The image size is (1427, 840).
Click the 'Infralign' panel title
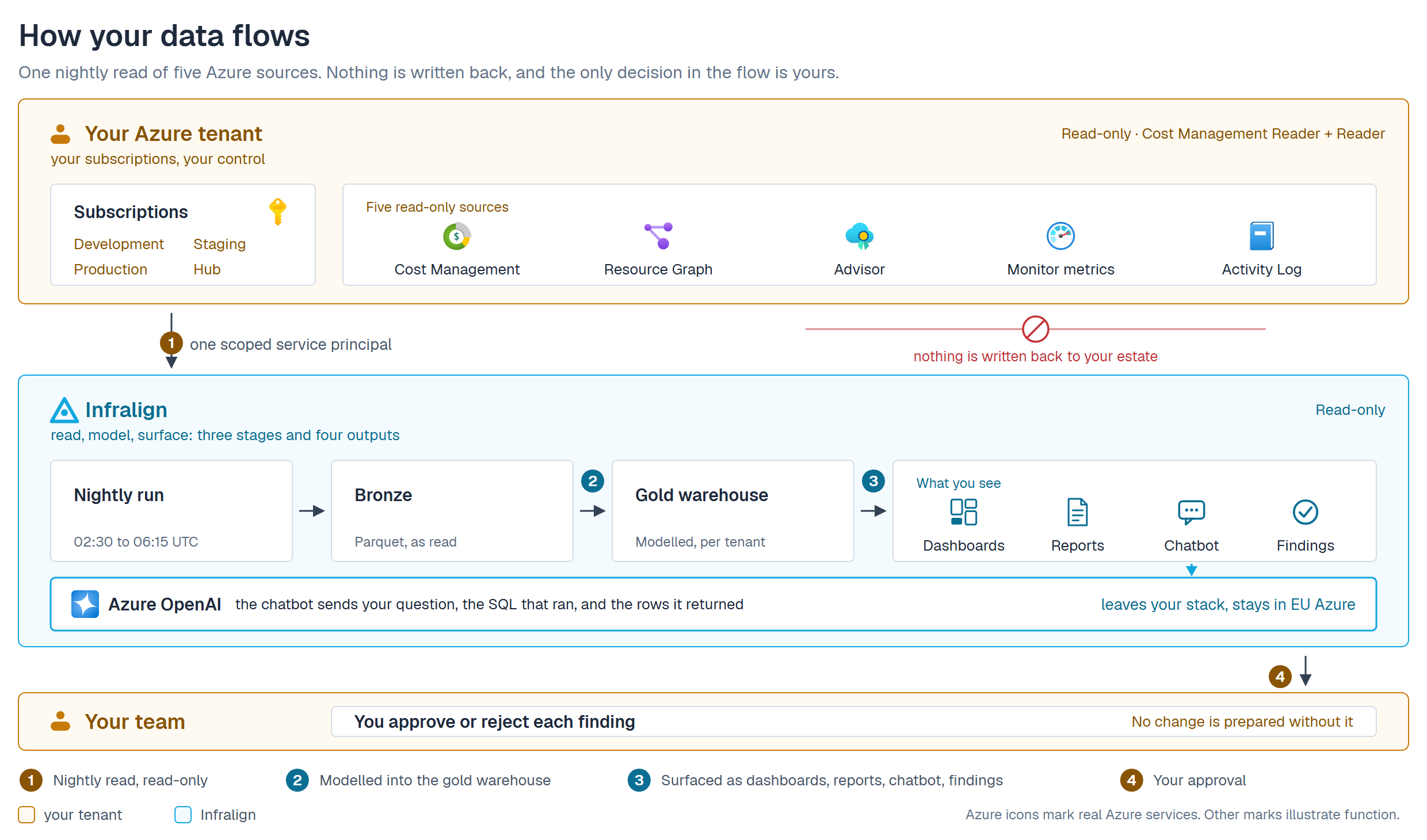[x=126, y=410]
